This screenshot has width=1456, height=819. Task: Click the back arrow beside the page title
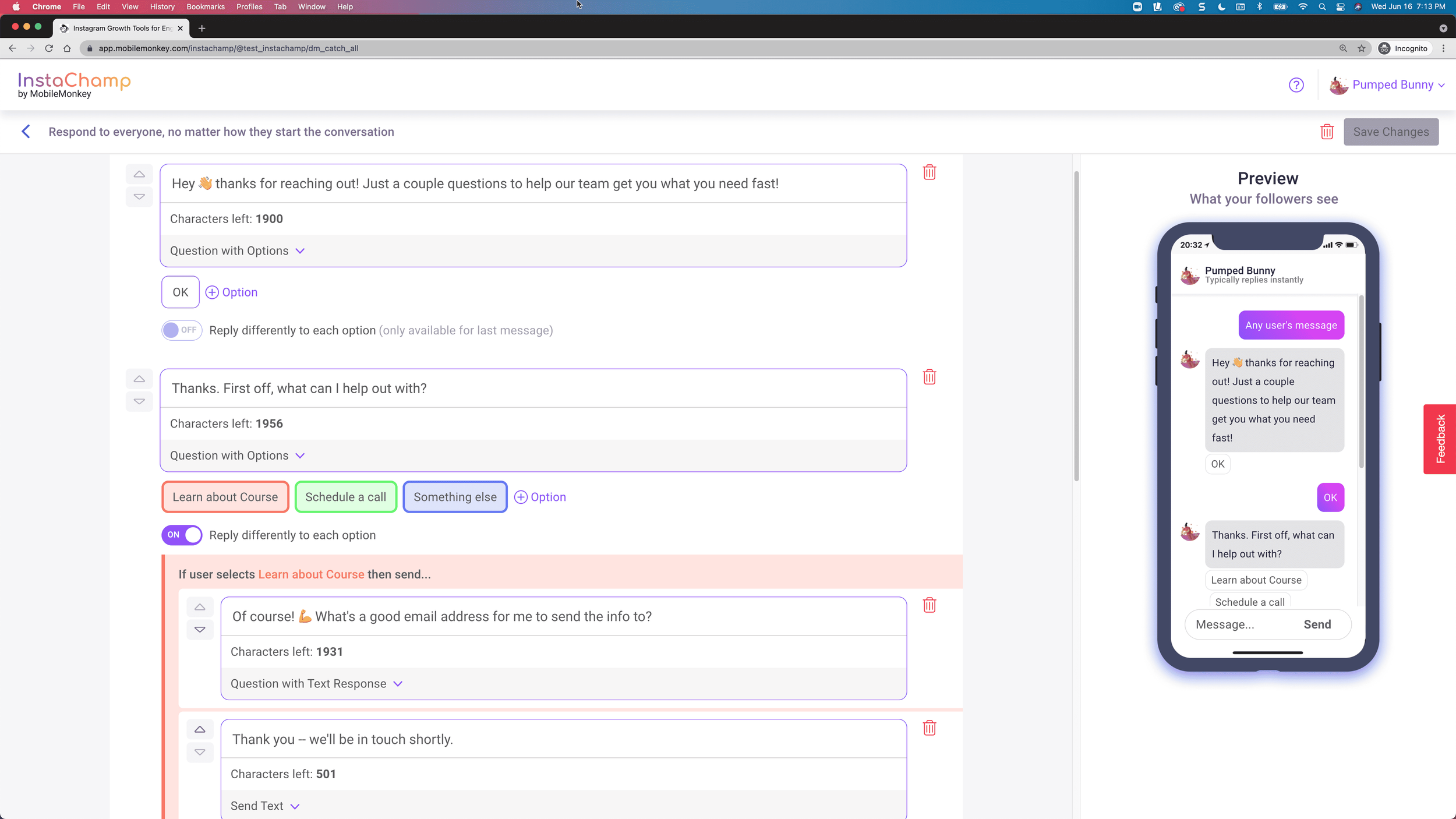tap(26, 132)
